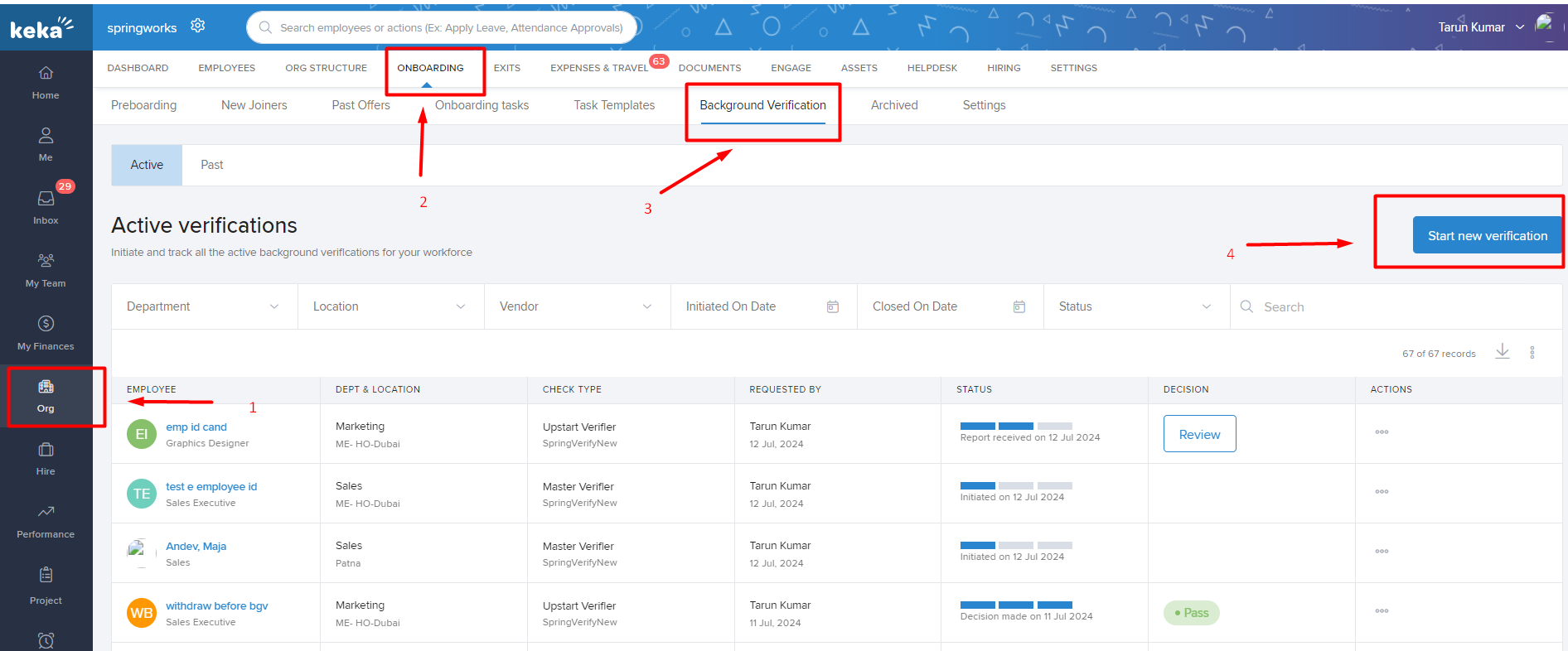Open the Andev, Maja employee link

point(196,547)
